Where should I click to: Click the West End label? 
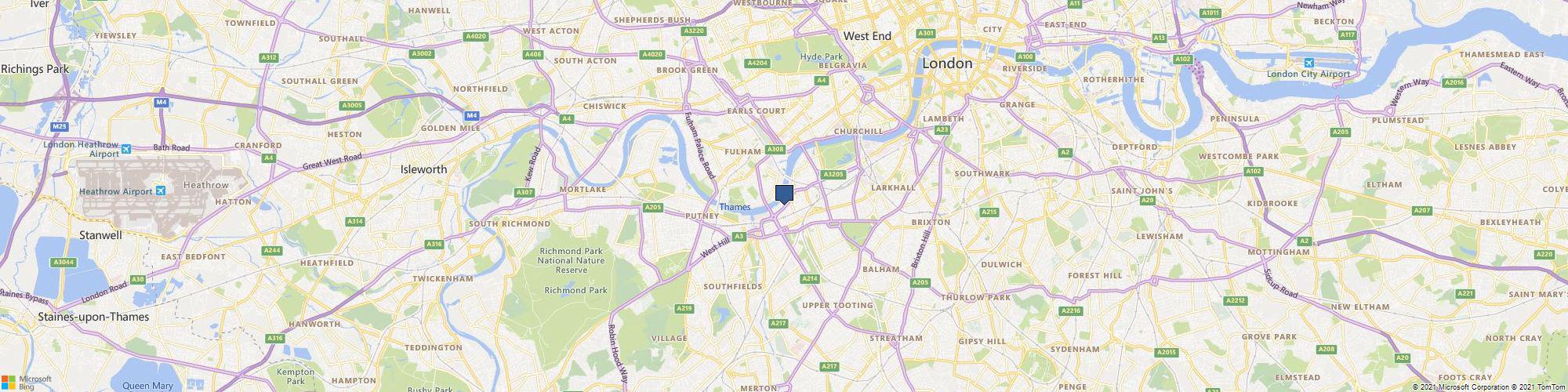[867, 36]
